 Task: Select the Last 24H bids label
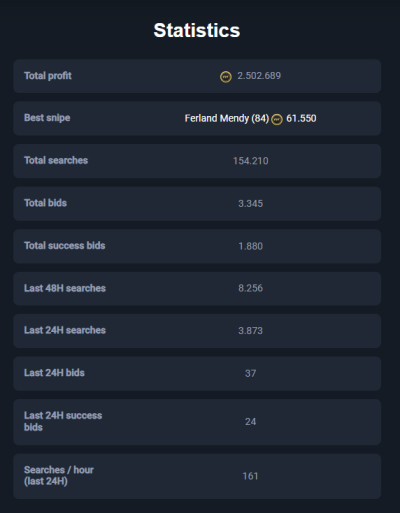54,373
